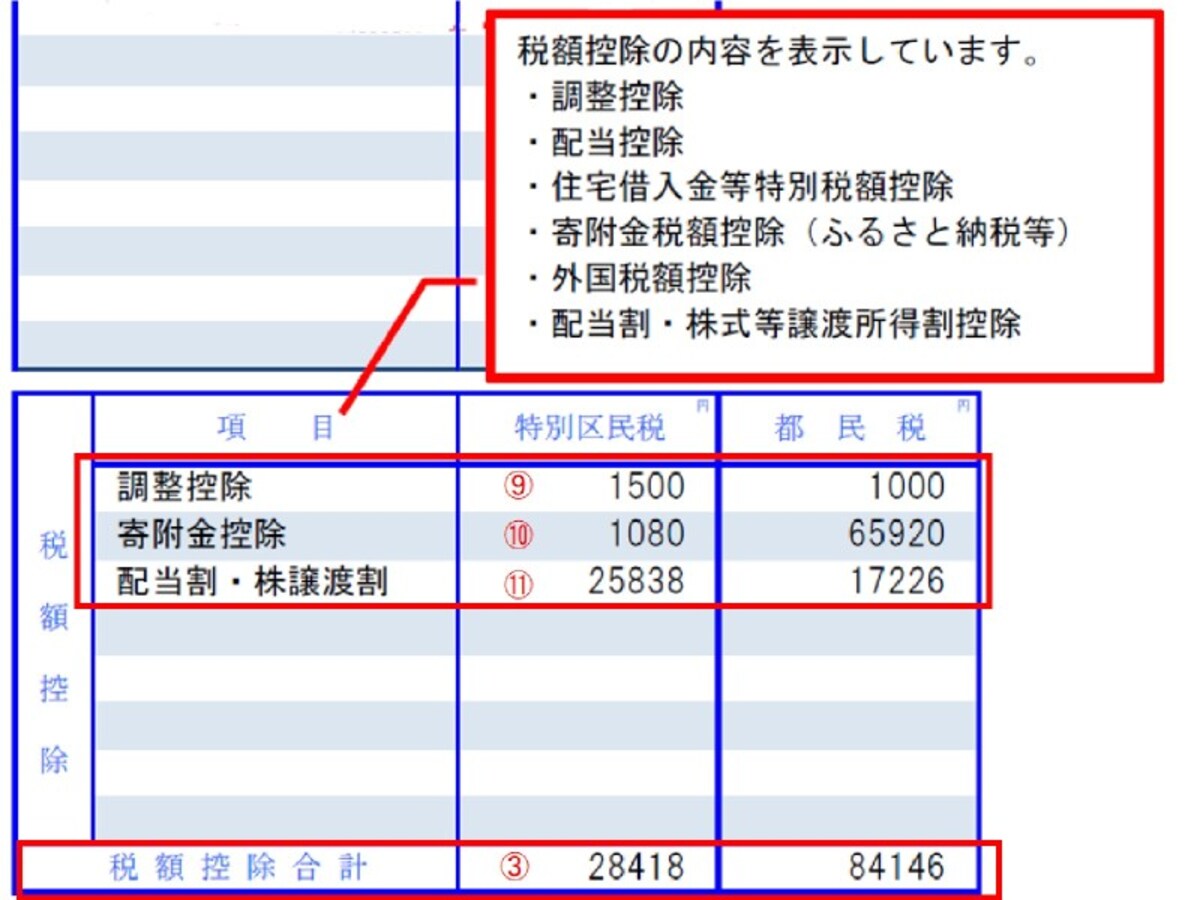Viewport: 1200px width, 900px height.
Task: Click the 都民税 column header
Action: pos(850,428)
